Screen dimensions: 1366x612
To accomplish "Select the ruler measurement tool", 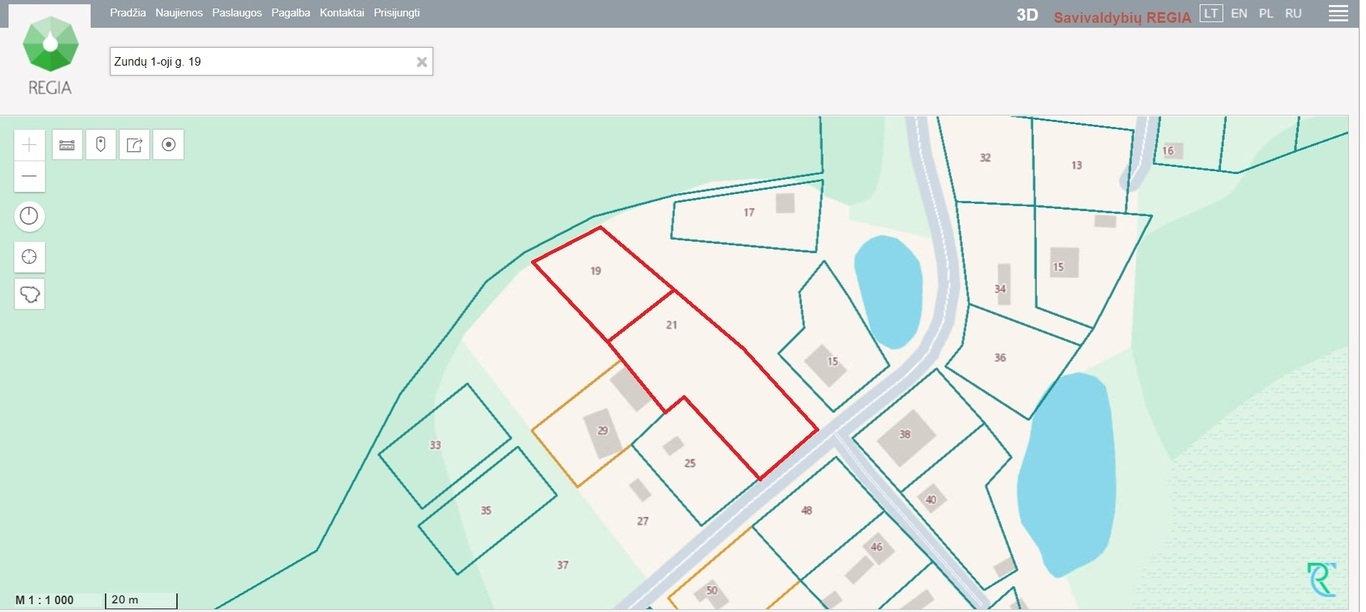I will pyautogui.click(x=67, y=145).
